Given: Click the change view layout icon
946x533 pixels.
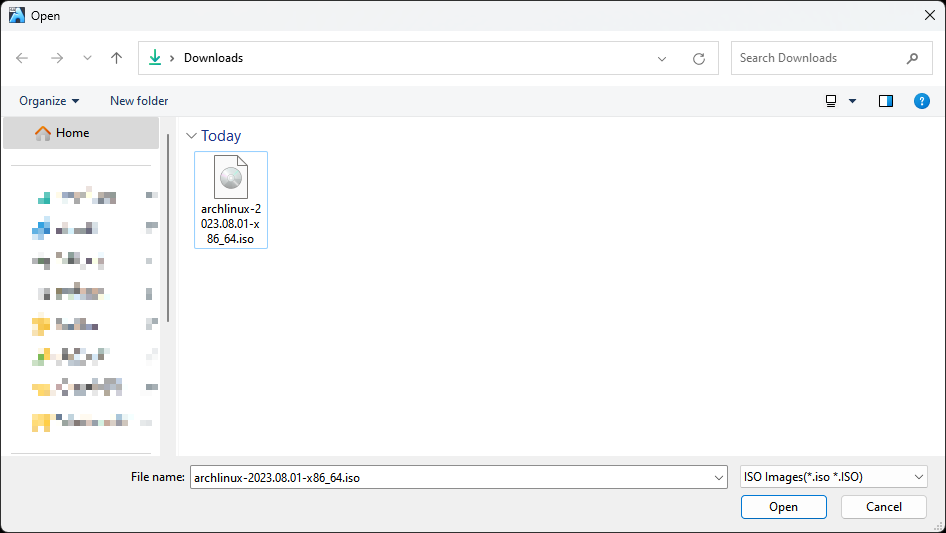Looking at the screenshot, I should [831, 101].
